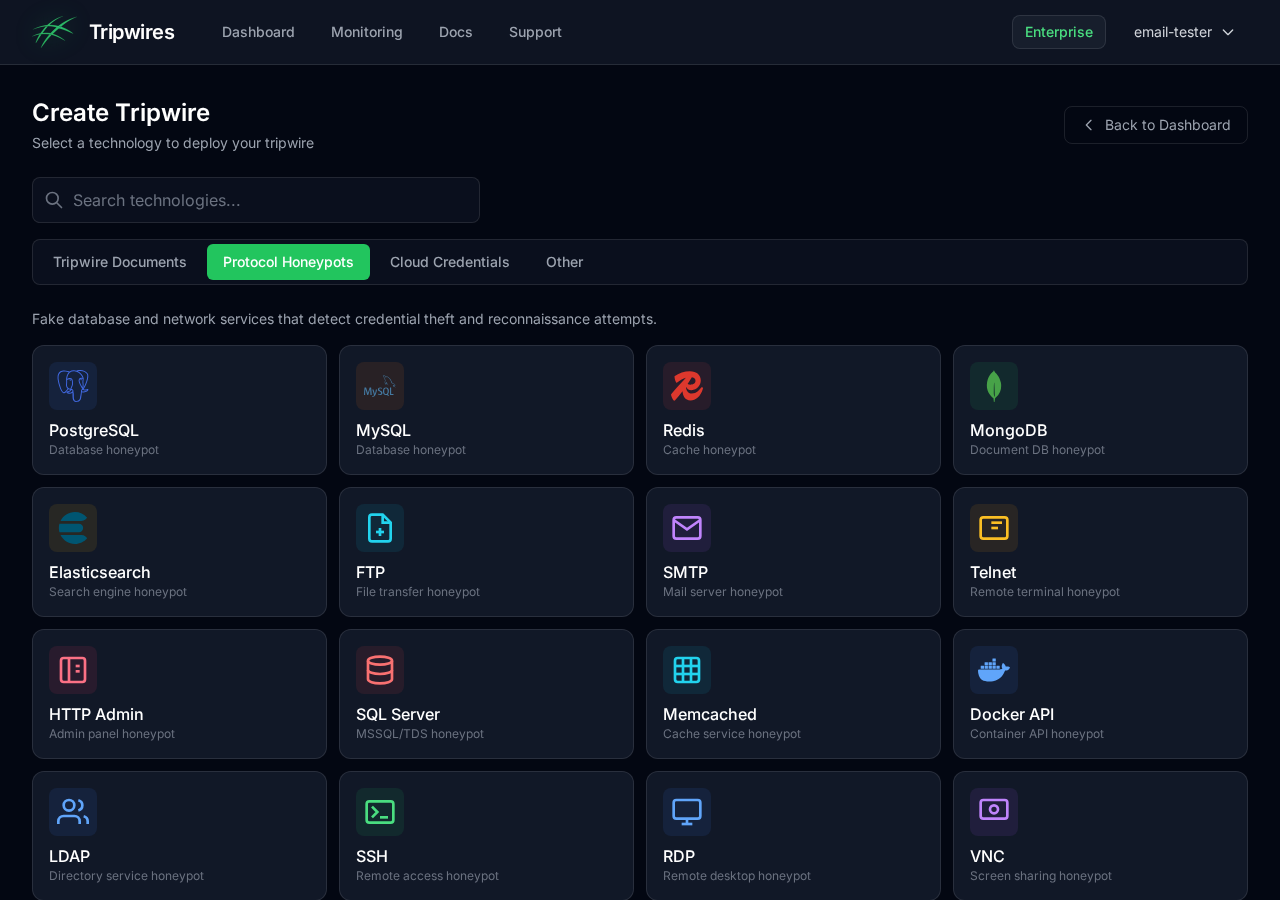
Task: Pick the Docker API whale icon
Action: coord(994,670)
